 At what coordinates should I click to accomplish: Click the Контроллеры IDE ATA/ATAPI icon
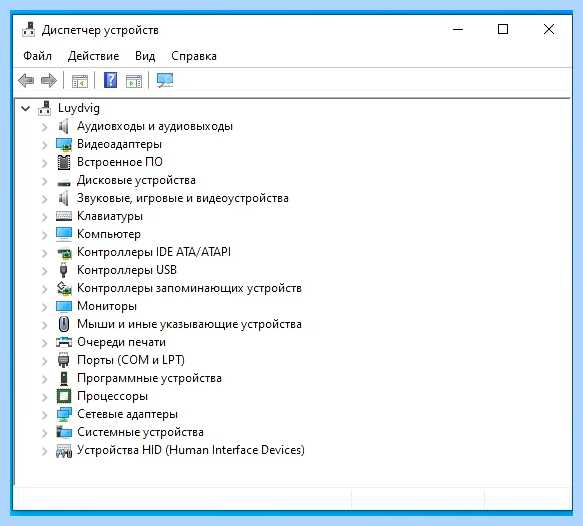[x=64, y=253]
